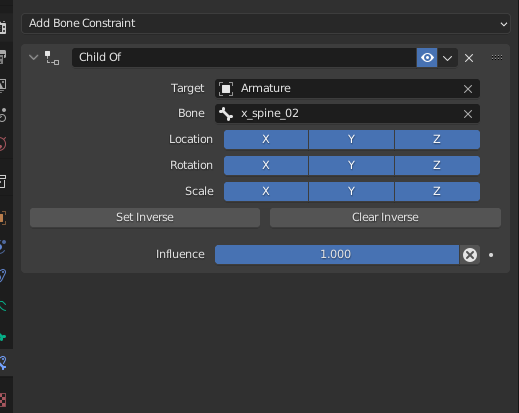The image size is (519, 413).
Task: Open the red World properties tab
Action: click(x=3, y=144)
